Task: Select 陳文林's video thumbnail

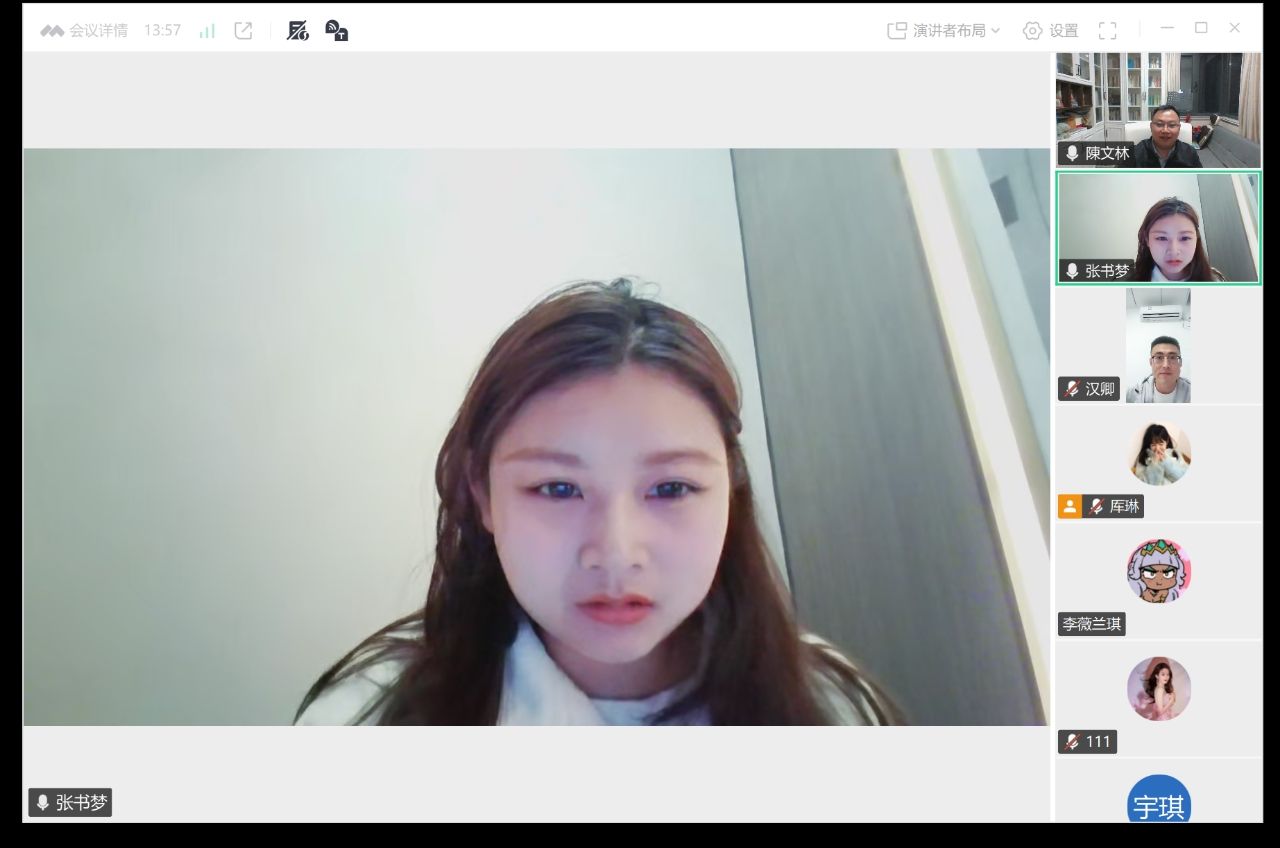Action: (x=1158, y=110)
